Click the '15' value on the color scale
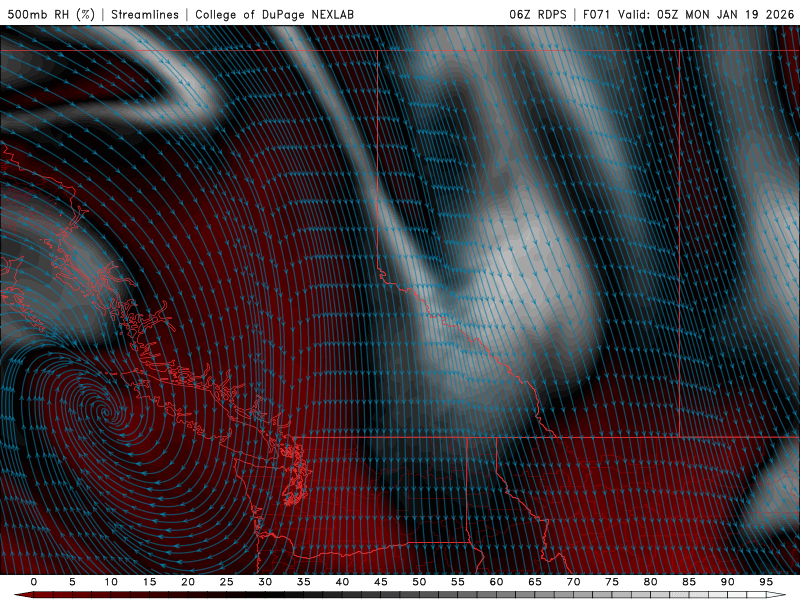The height and width of the screenshot is (600, 800). tap(149, 582)
